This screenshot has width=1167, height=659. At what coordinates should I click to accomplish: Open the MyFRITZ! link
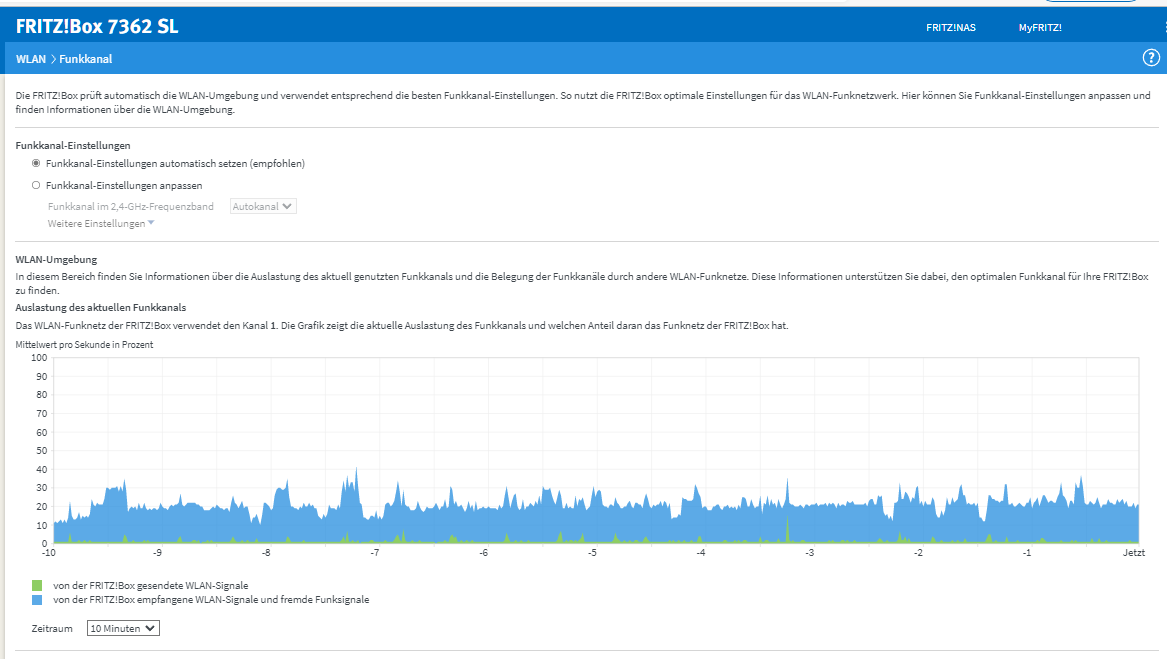tap(1040, 28)
